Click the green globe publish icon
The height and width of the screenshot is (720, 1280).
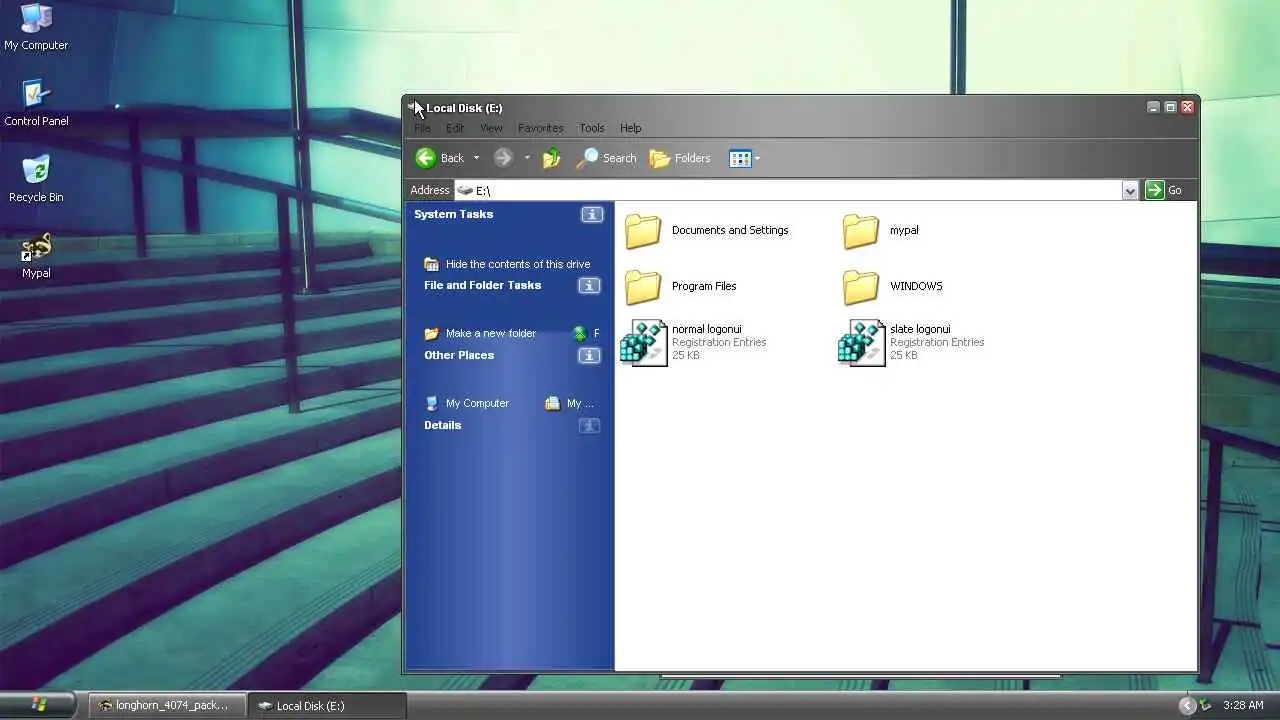pyautogui.click(x=579, y=333)
